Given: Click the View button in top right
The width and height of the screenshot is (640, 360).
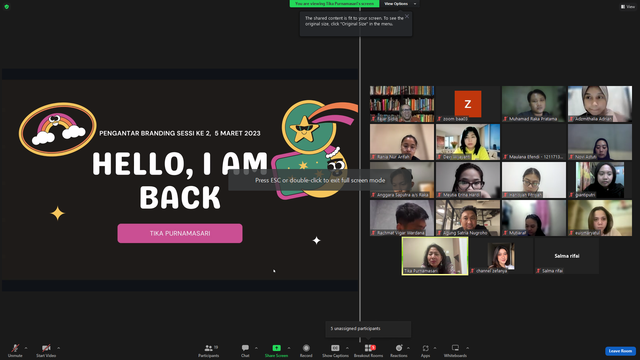Looking at the screenshot, I should point(628,7).
